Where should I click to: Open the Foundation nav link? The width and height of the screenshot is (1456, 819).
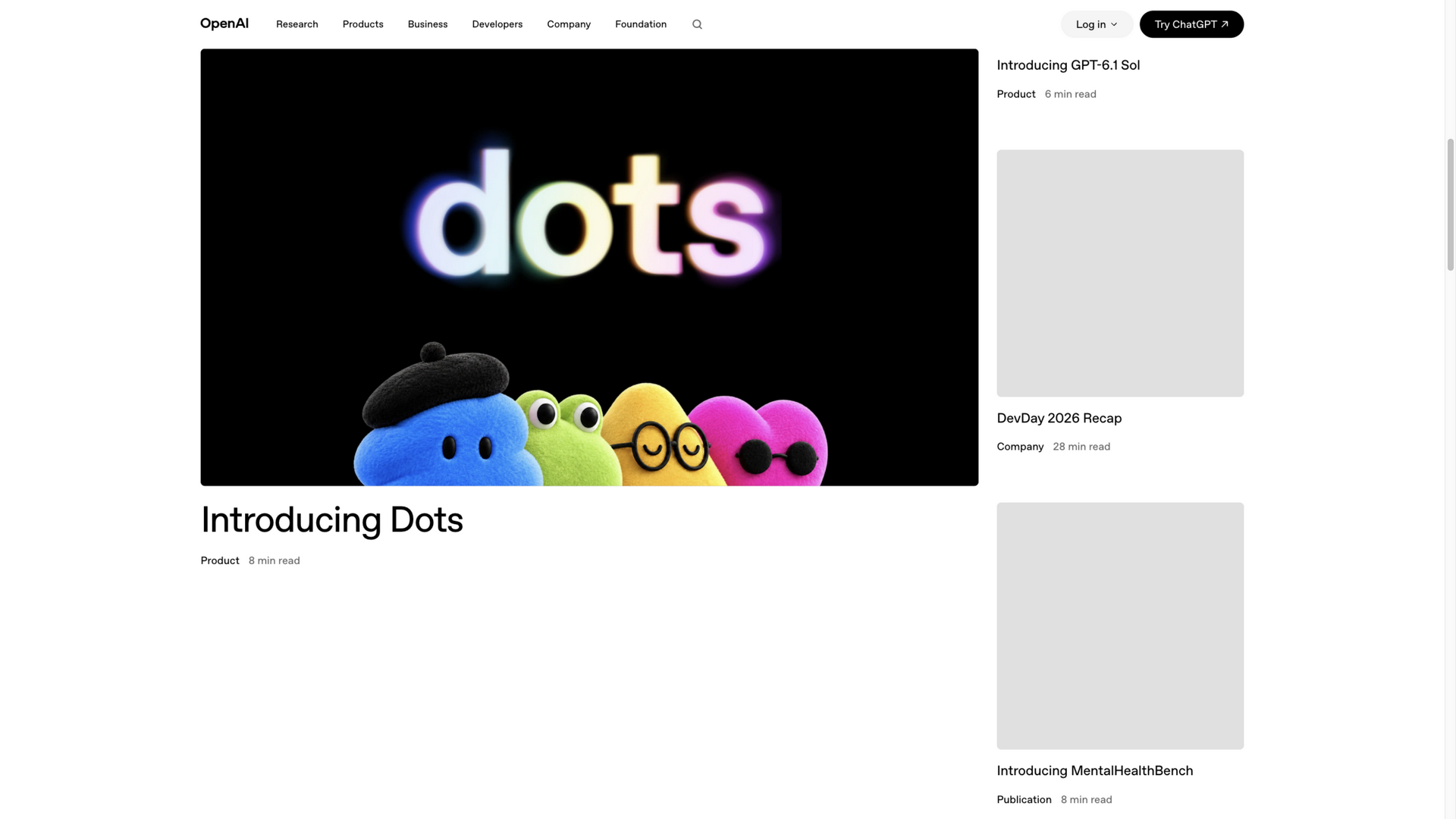pos(641,24)
